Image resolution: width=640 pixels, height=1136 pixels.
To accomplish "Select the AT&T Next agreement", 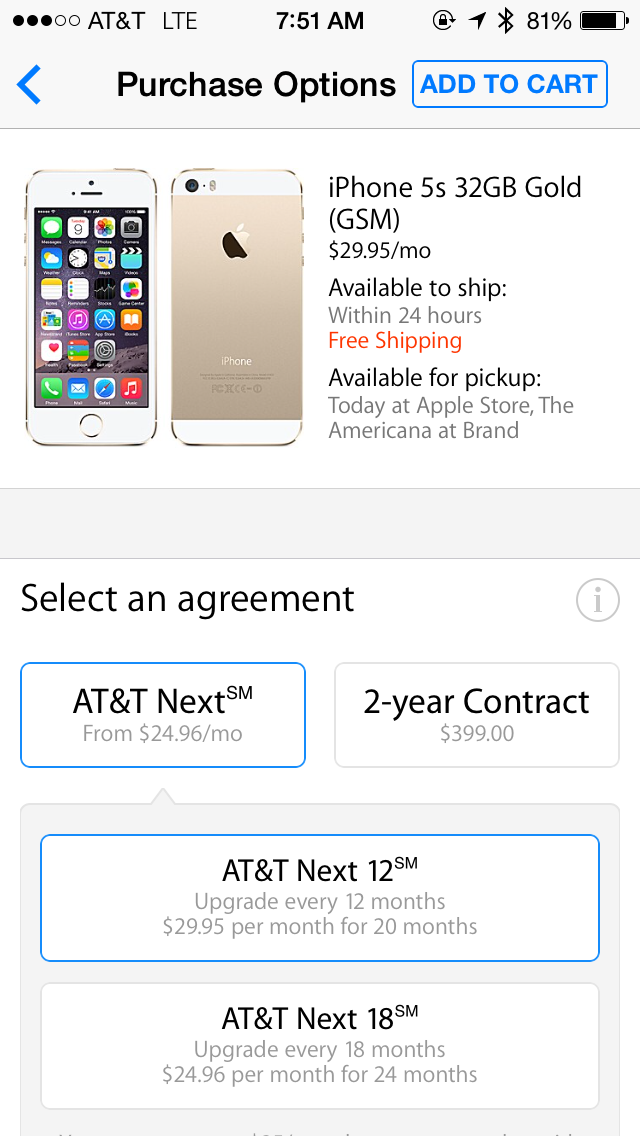I will click(163, 714).
